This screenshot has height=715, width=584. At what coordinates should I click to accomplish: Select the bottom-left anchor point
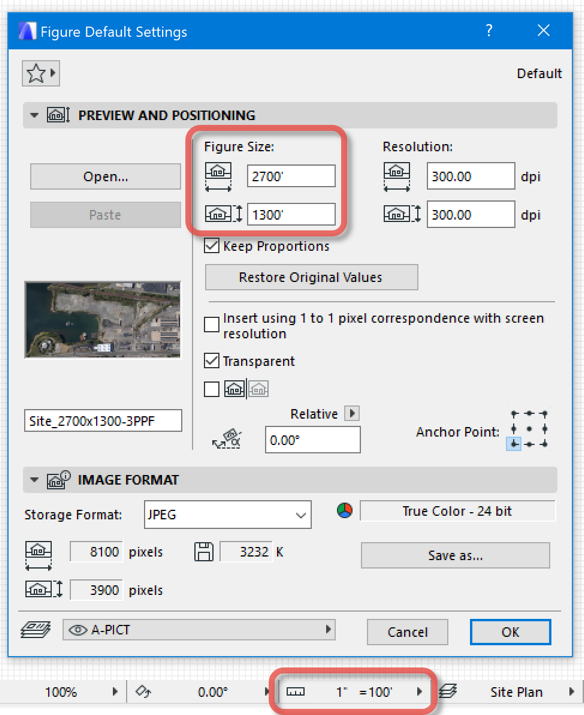[514, 444]
